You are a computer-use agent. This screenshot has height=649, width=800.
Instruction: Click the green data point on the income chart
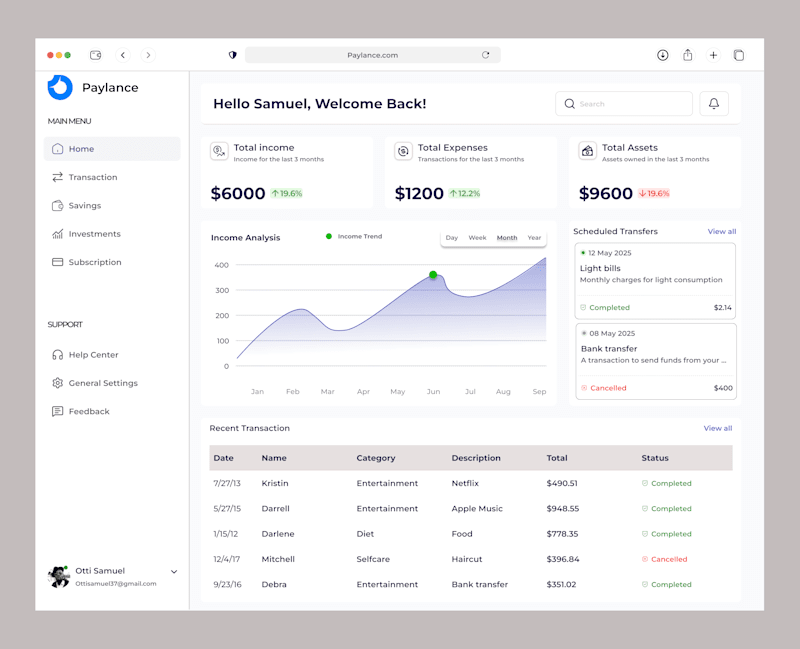tap(433, 275)
